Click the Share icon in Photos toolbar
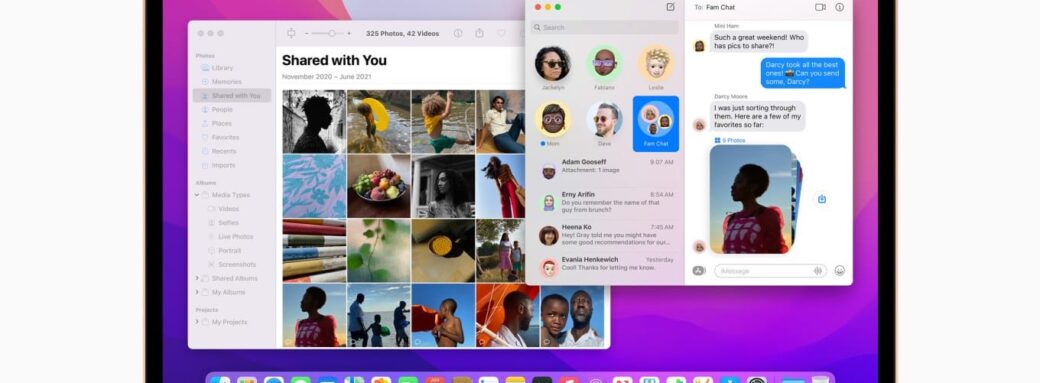1040x383 pixels. pos(479,33)
